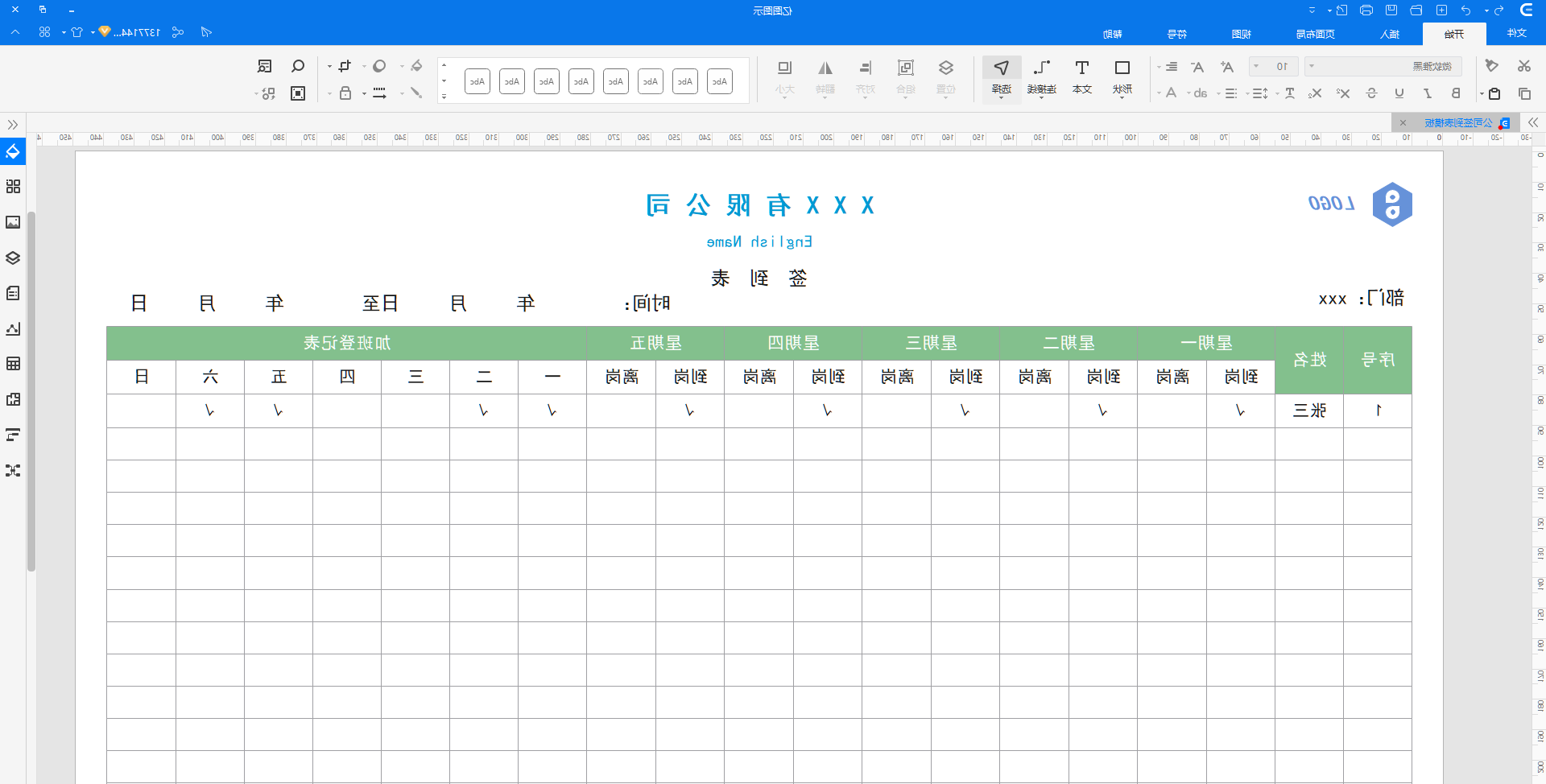Viewport: 1546px width, 784px height.
Task: Click the Crop tool icon
Action: [345, 66]
